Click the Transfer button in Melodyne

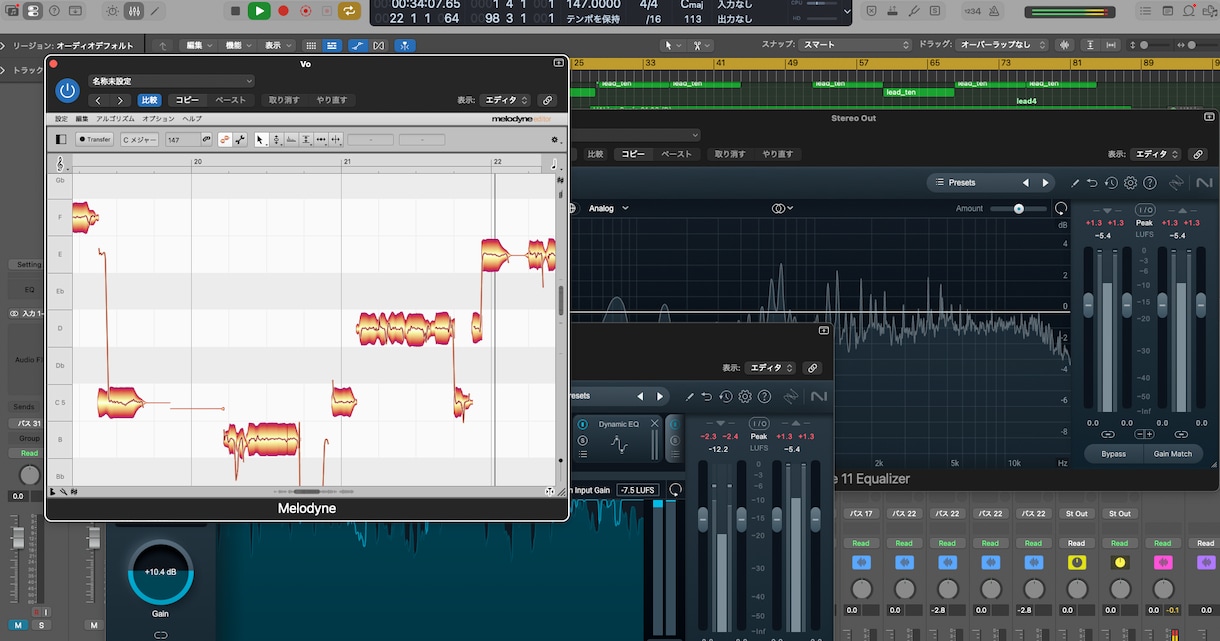(x=95, y=140)
